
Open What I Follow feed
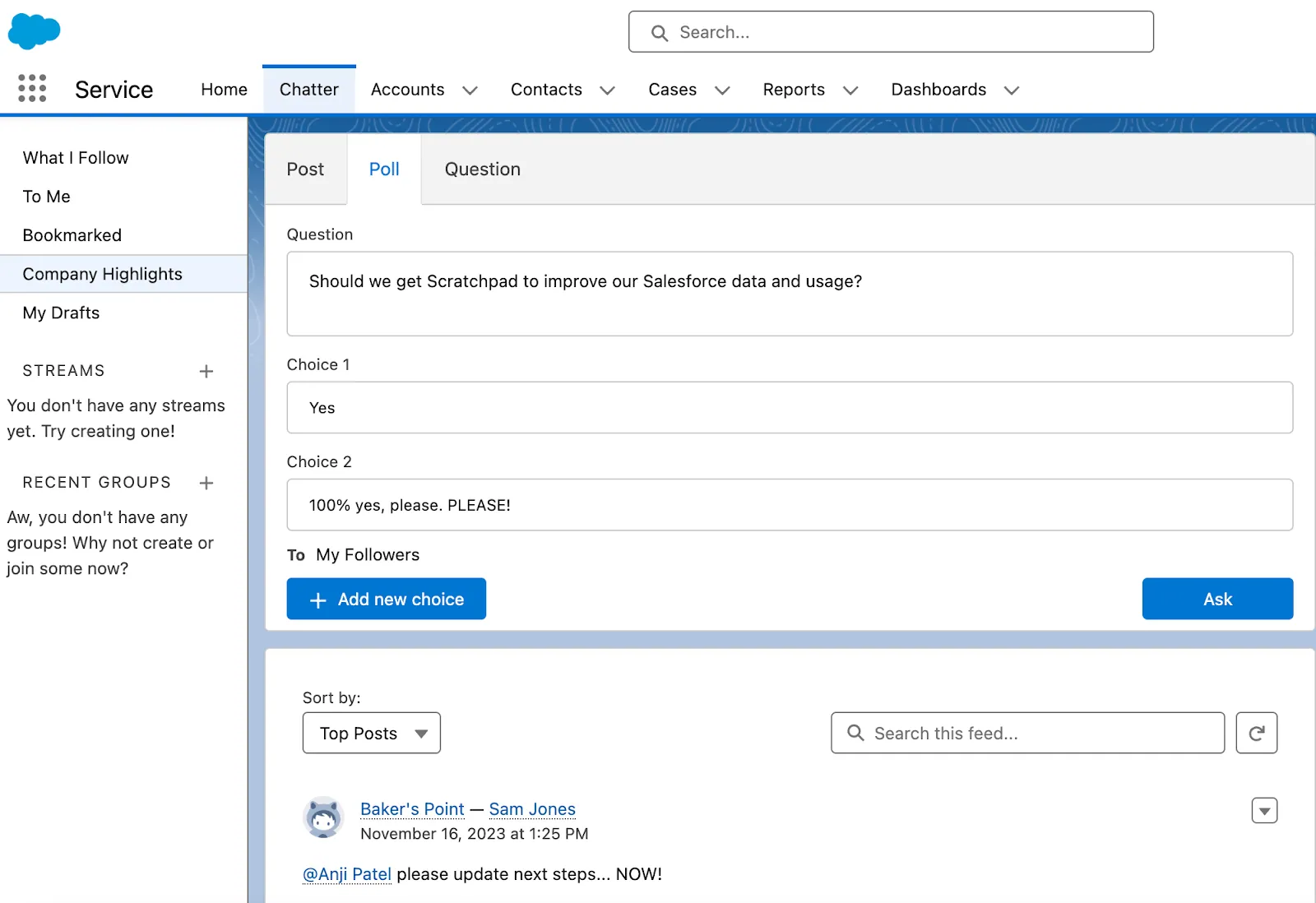point(76,158)
